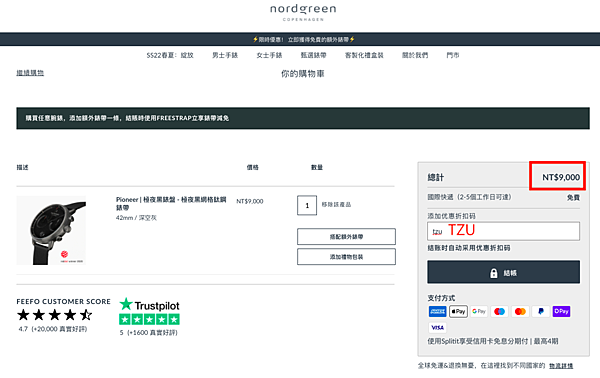The height and width of the screenshot is (378, 600).
Task: Click the 結帳 checkout button
Action: coord(504,272)
